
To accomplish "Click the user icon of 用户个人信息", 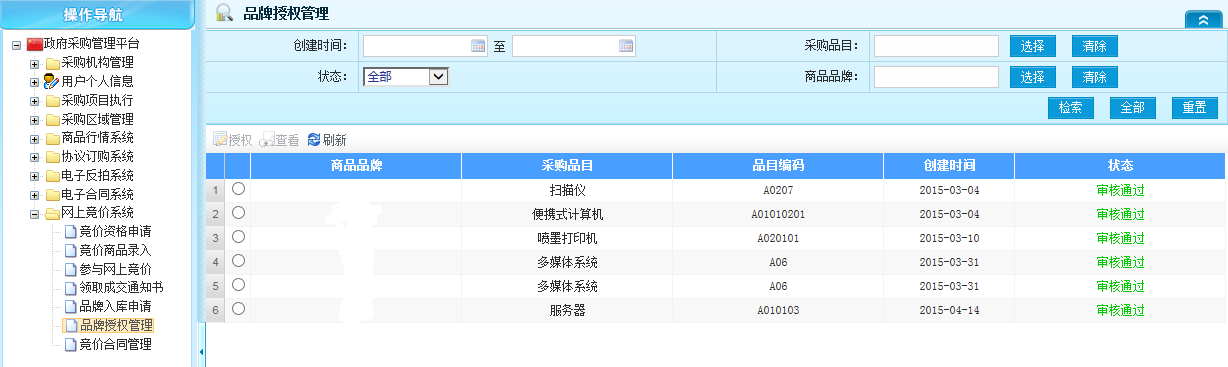I will click(x=52, y=81).
